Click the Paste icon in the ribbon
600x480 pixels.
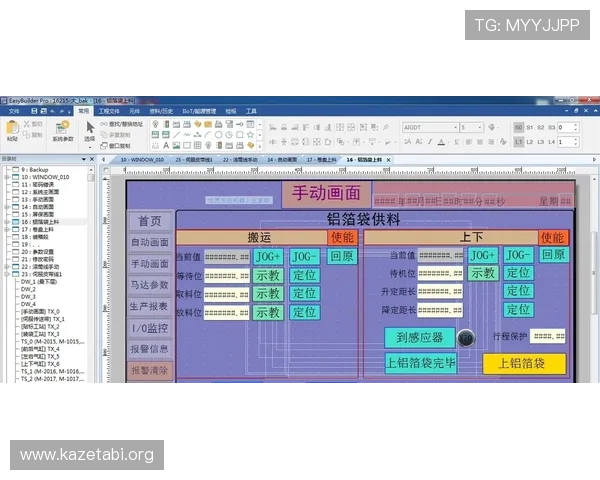point(12,128)
